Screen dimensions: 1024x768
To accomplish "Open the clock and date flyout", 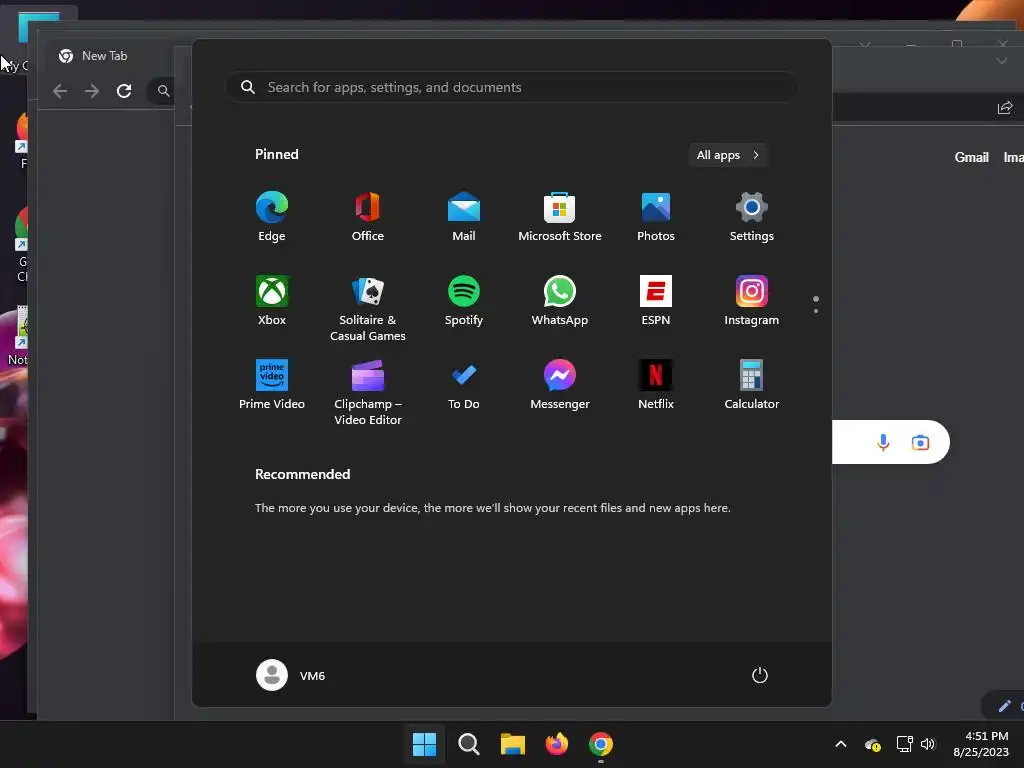I will point(982,744).
